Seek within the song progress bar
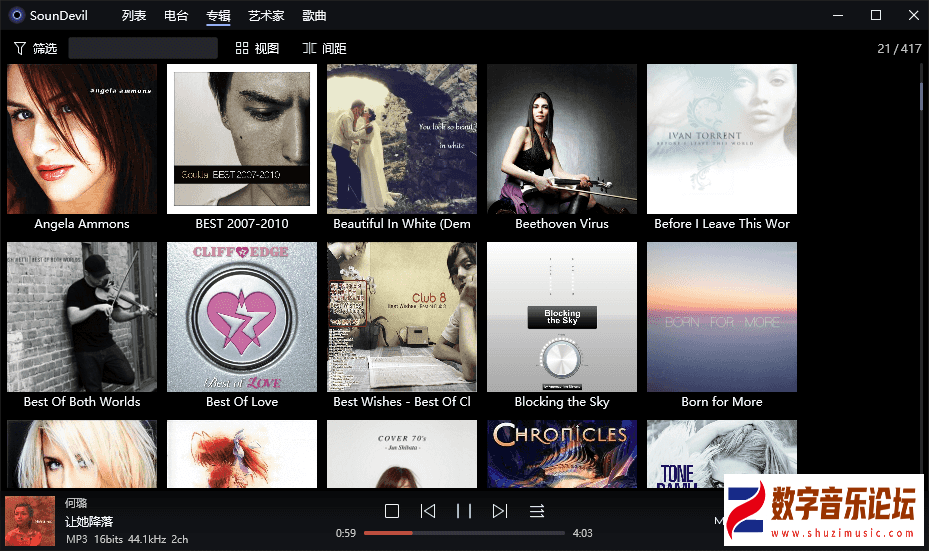The image size is (929, 551). (x=464, y=533)
